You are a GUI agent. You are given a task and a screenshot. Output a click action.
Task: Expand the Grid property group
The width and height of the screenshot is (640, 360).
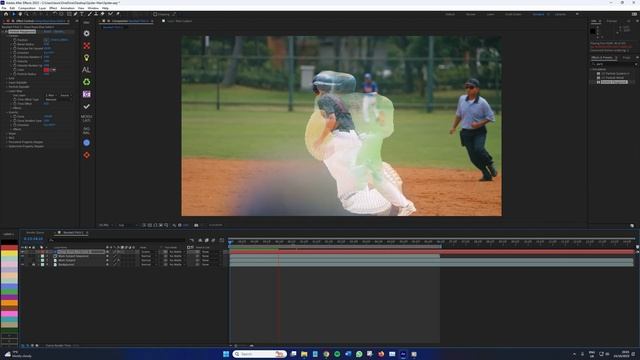coord(7,78)
